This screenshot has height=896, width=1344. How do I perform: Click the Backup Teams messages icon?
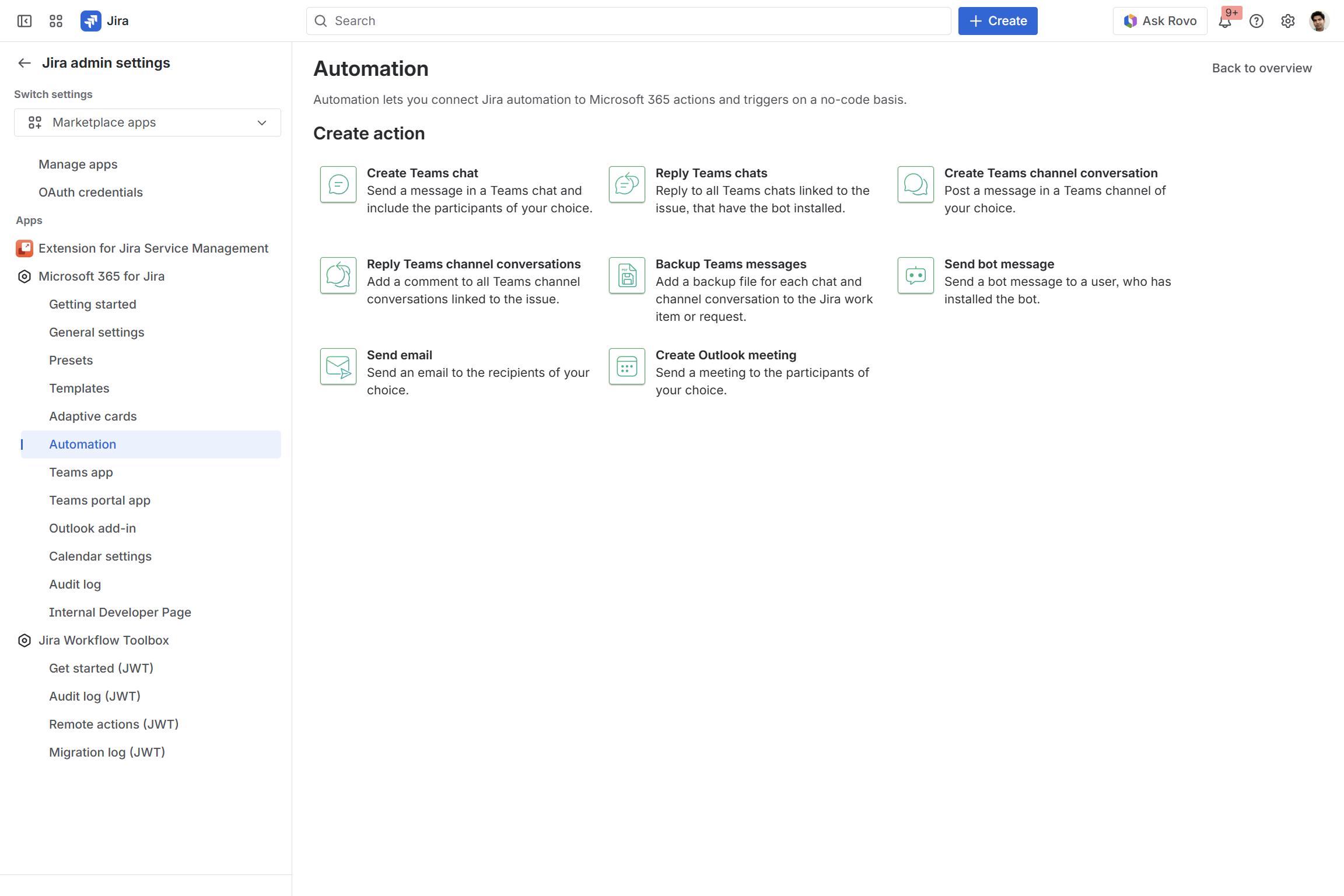[627, 275]
